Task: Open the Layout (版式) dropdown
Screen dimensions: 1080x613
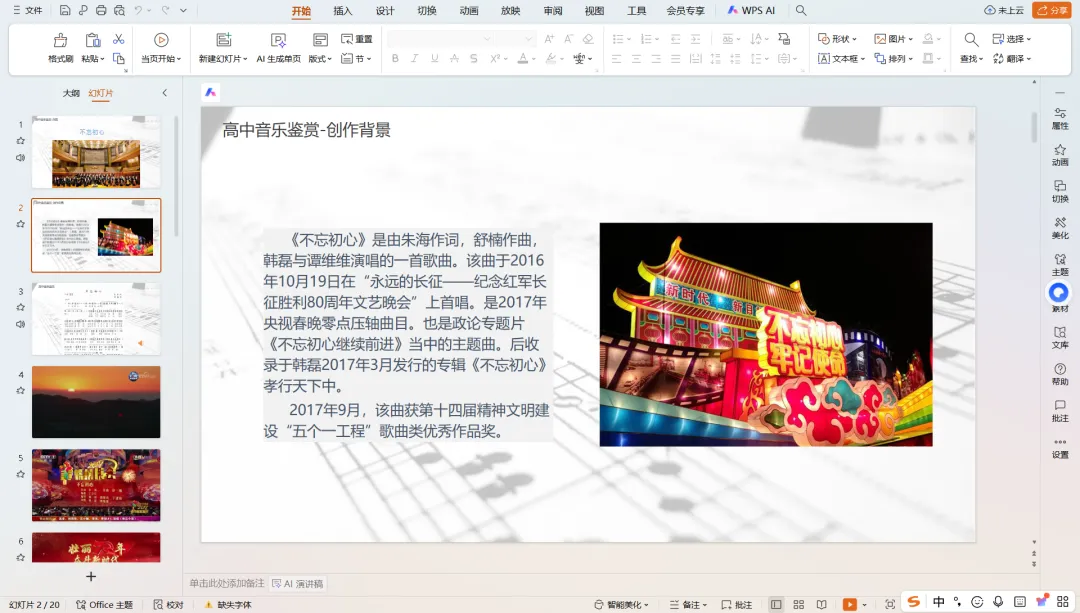Action: (x=320, y=59)
